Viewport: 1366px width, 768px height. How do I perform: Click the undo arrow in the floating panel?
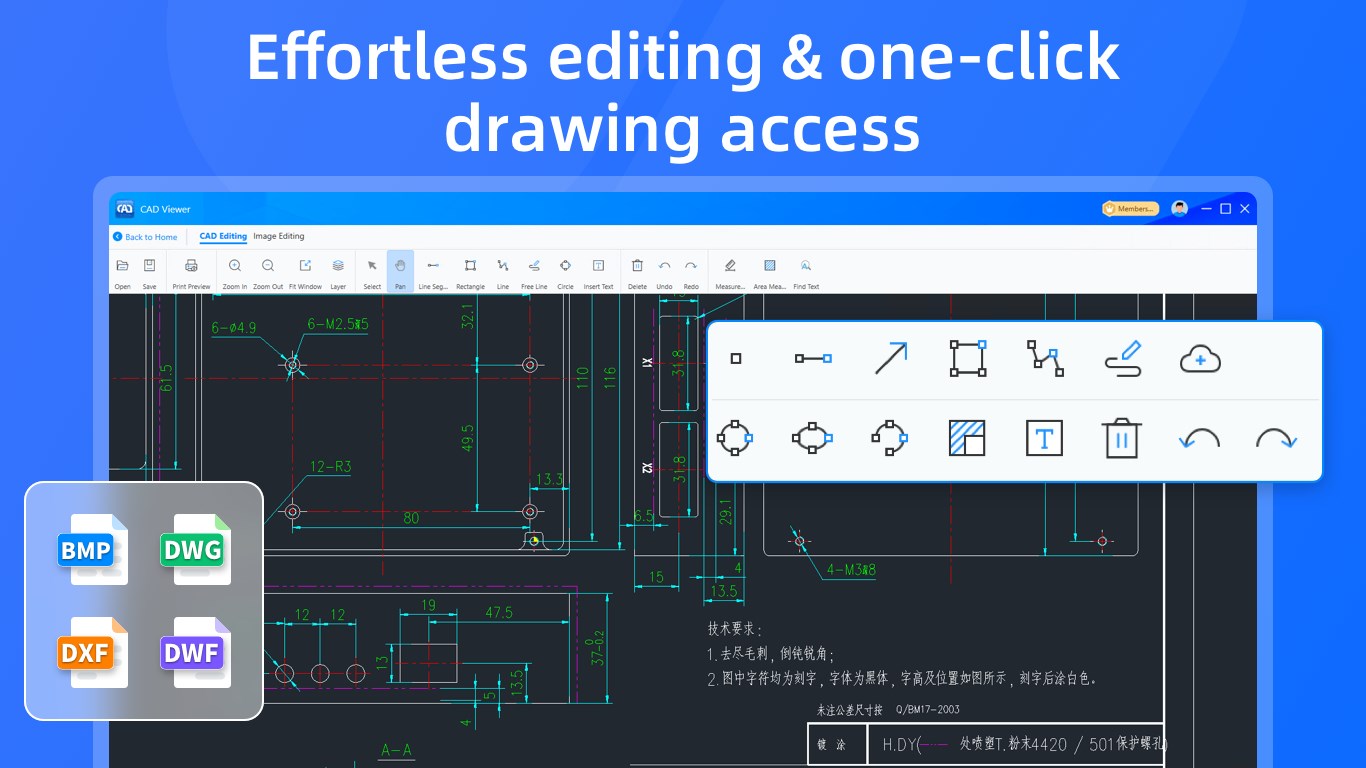click(1199, 438)
